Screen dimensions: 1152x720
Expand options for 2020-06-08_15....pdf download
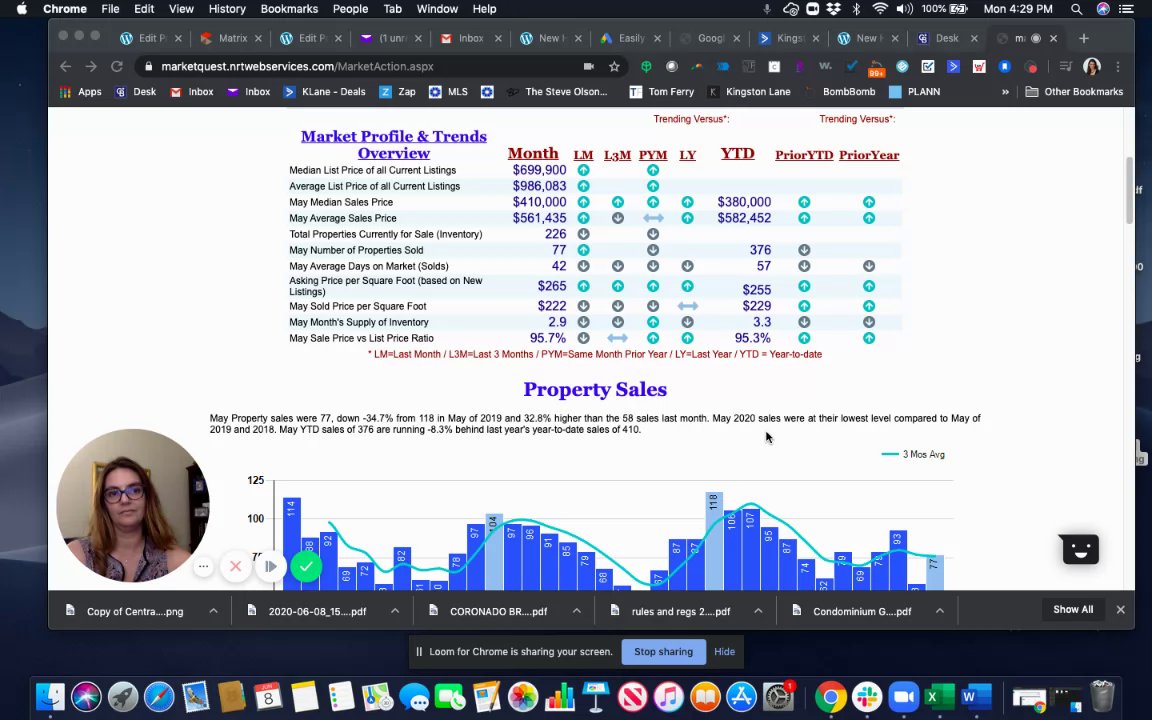pyautogui.click(x=395, y=611)
